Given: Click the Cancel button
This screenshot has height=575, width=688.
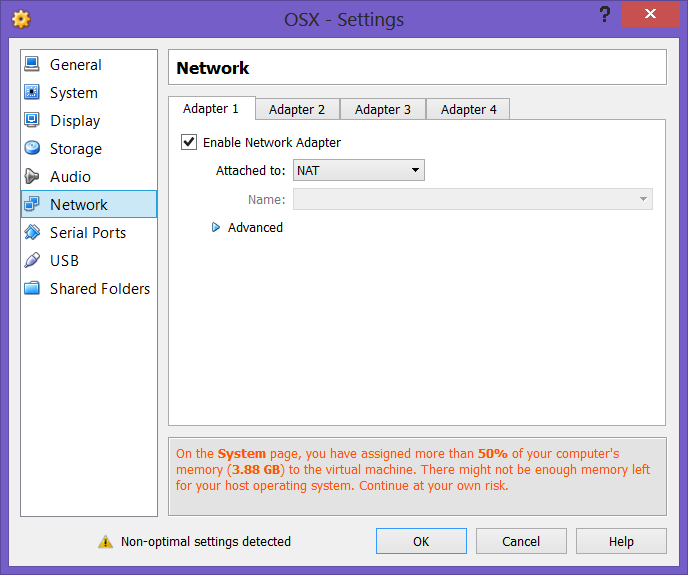Looking at the screenshot, I should [521, 541].
